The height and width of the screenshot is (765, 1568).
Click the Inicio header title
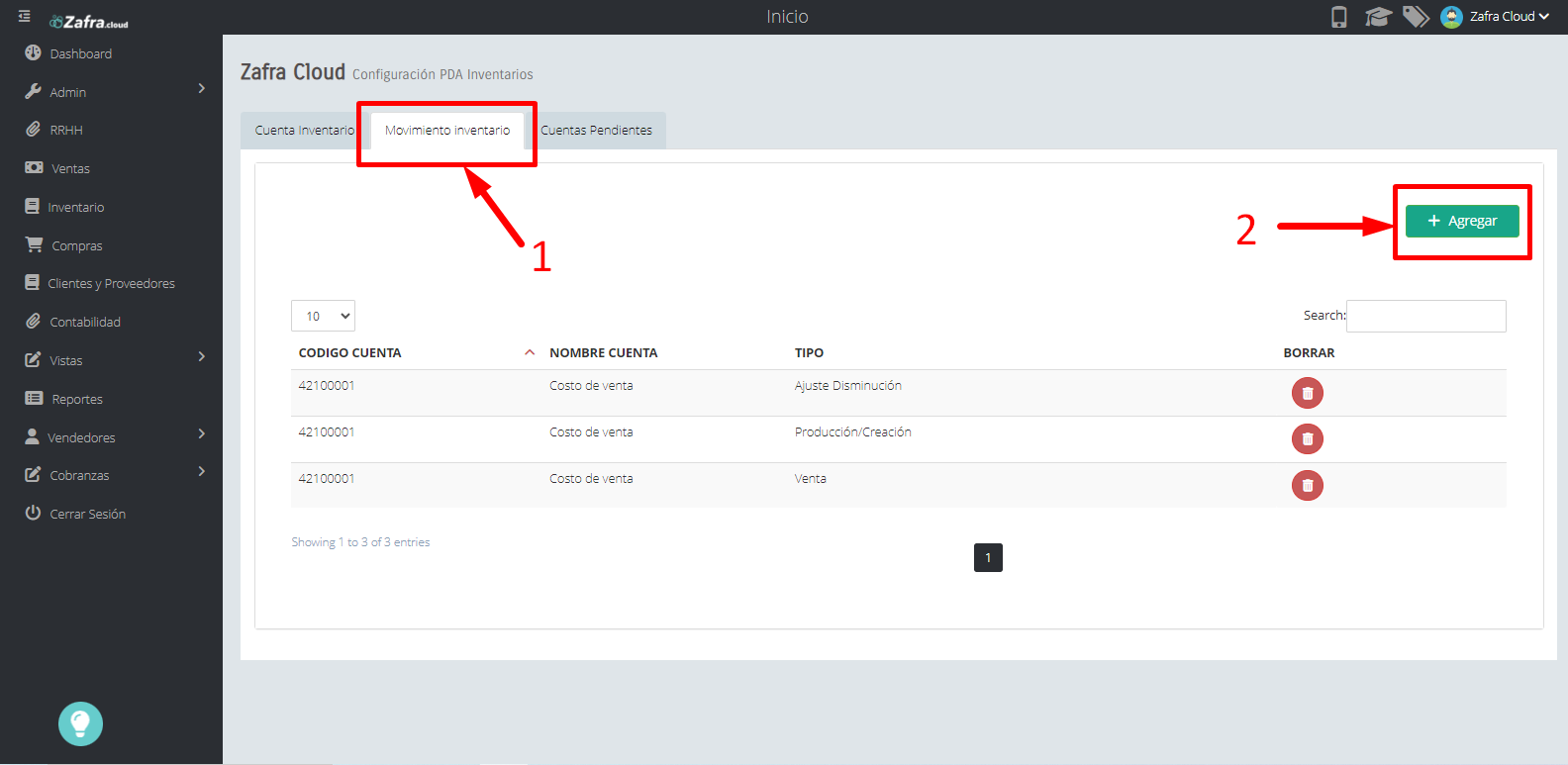click(787, 17)
